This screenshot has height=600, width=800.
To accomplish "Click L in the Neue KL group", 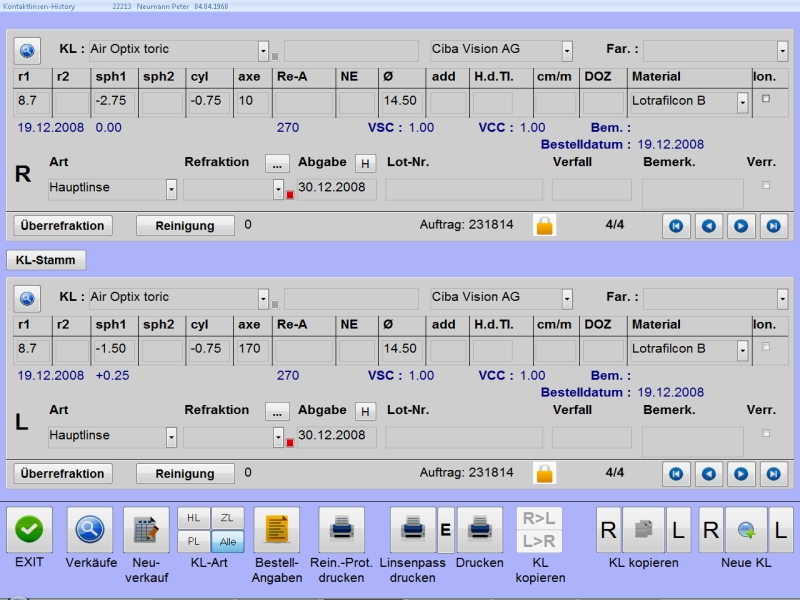I will click(x=781, y=530).
